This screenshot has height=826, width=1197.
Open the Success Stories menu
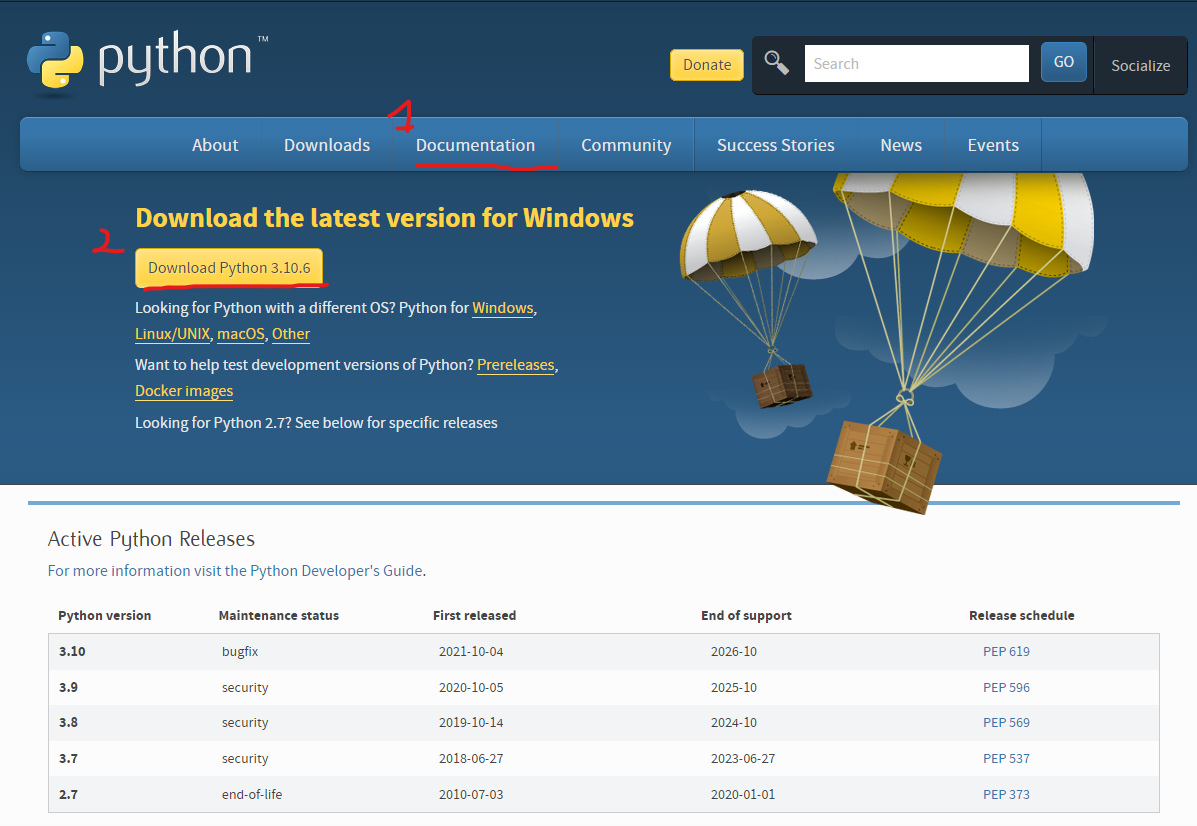tap(776, 145)
